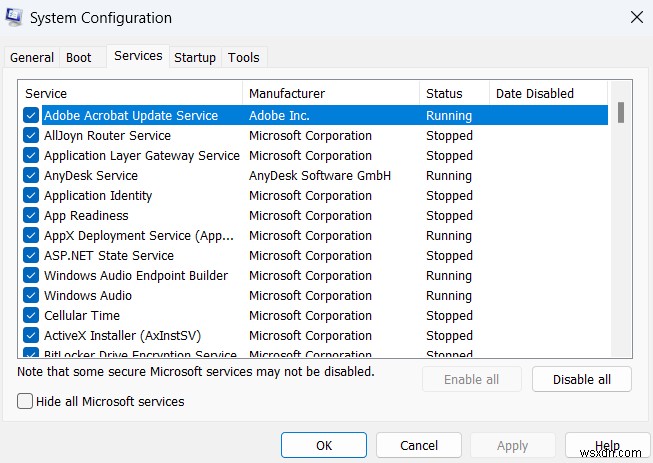Disable the Windows Audio service checkbox

pos(31,296)
